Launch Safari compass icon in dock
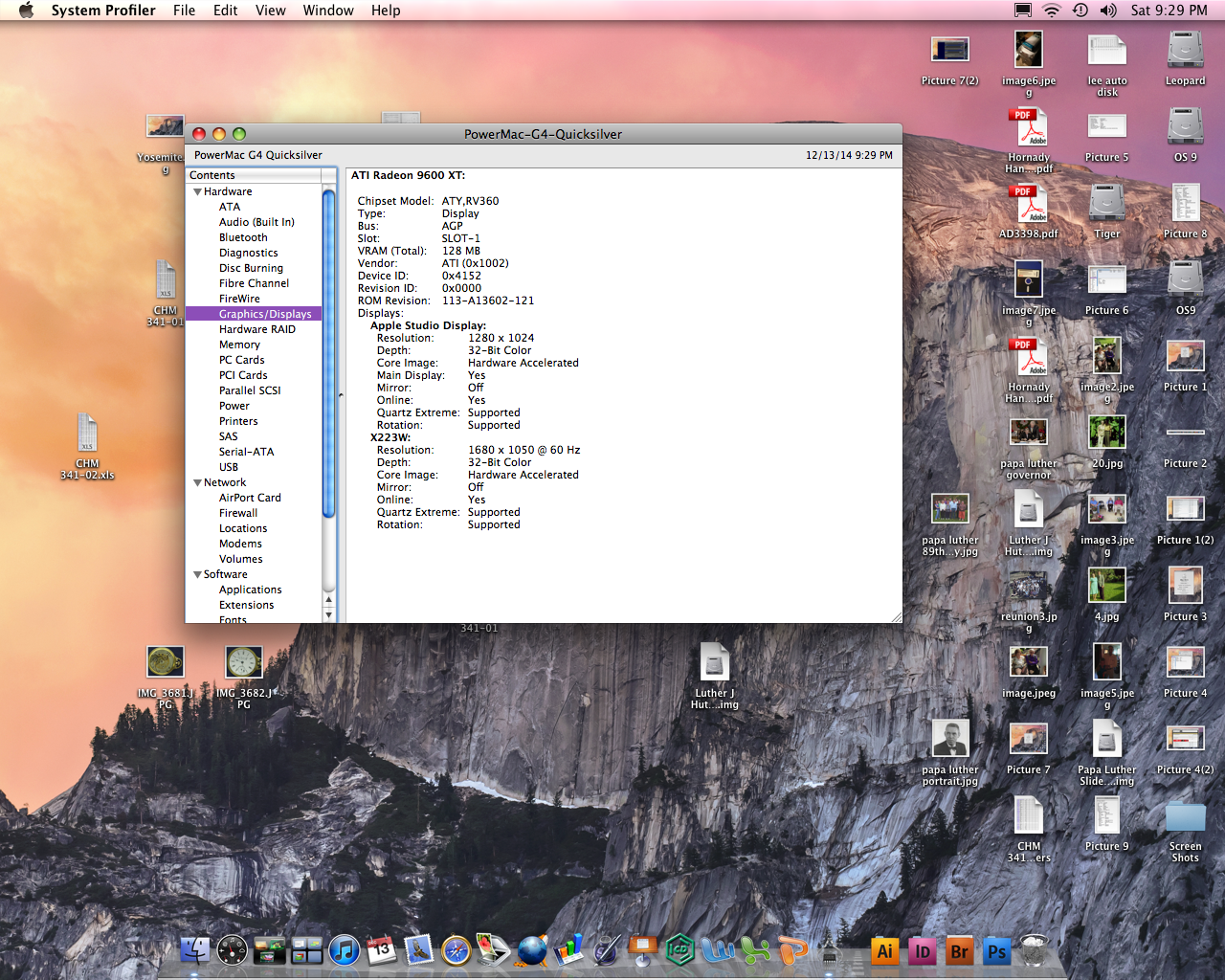The width and height of the screenshot is (1225, 980). pos(457,949)
